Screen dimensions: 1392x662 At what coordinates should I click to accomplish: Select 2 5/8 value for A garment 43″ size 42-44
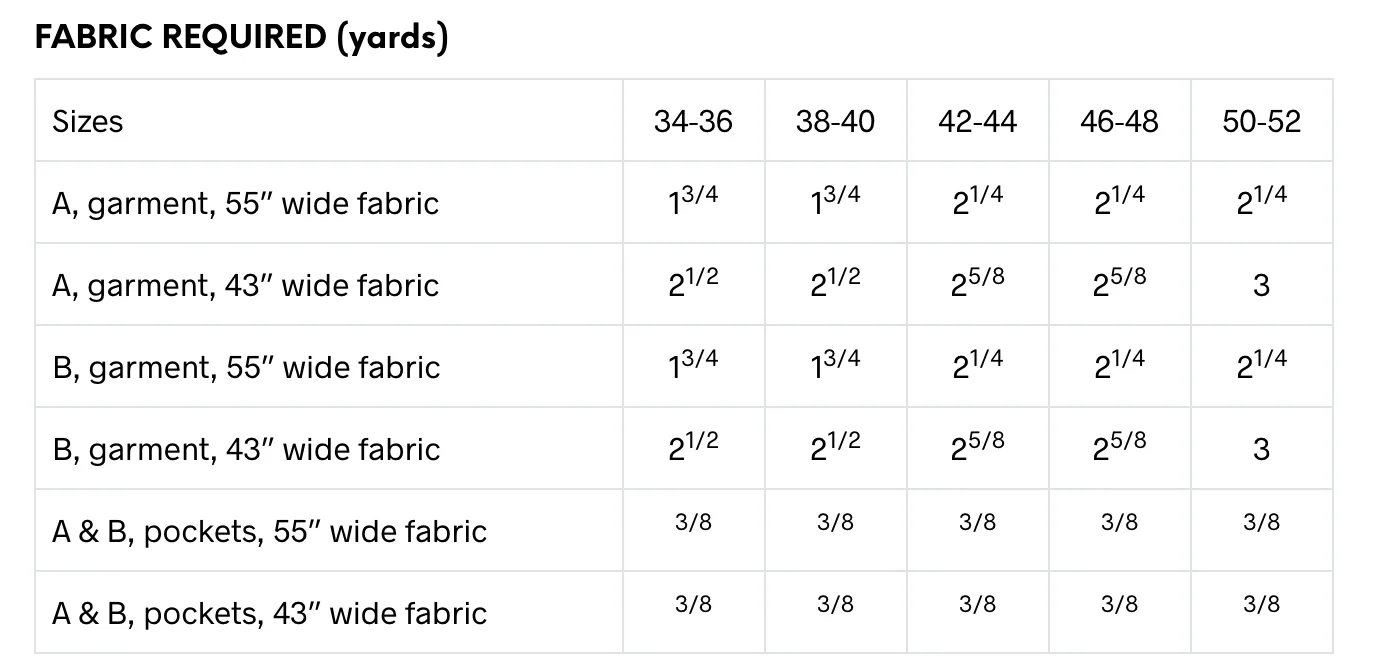pyautogui.click(x=977, y=282)
